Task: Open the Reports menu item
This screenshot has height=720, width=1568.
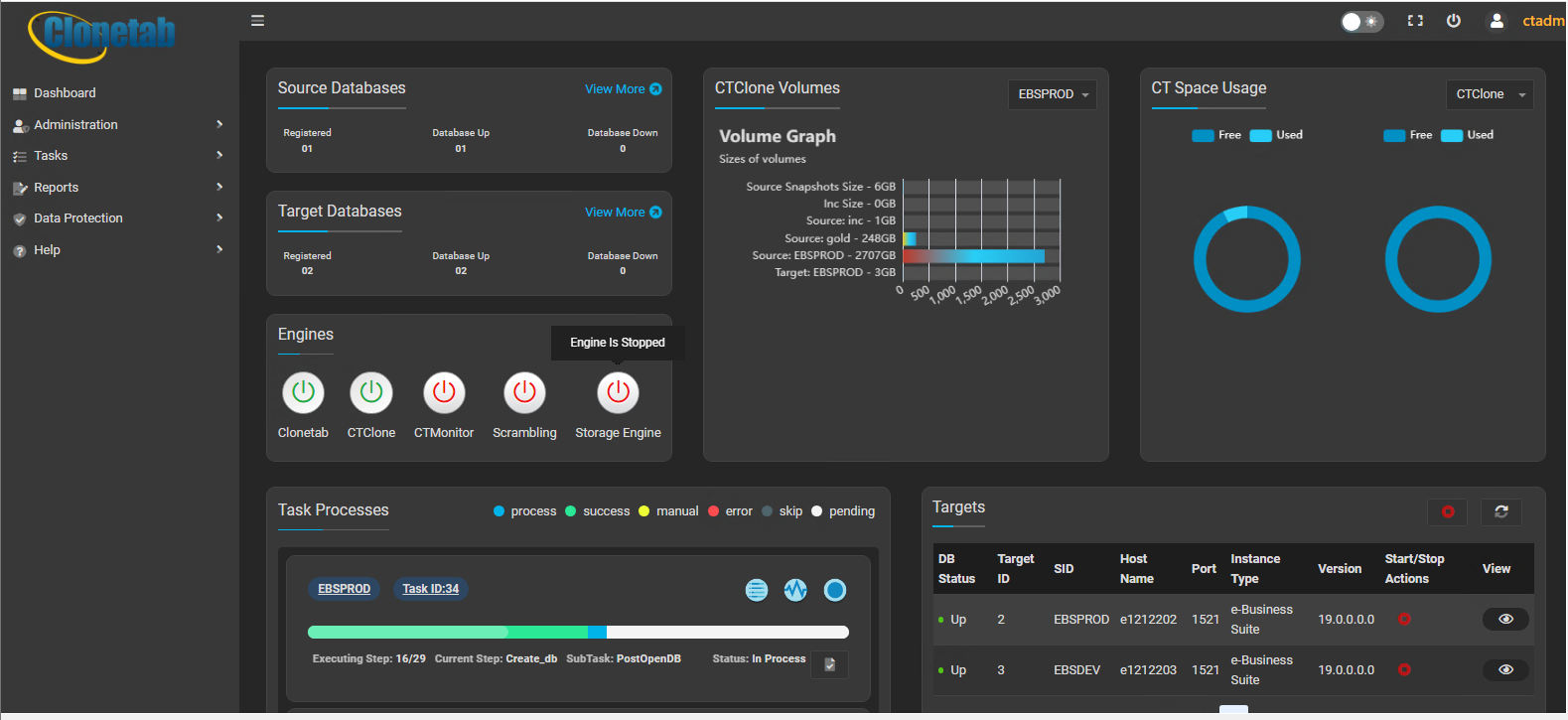Action: click(56, 188)
